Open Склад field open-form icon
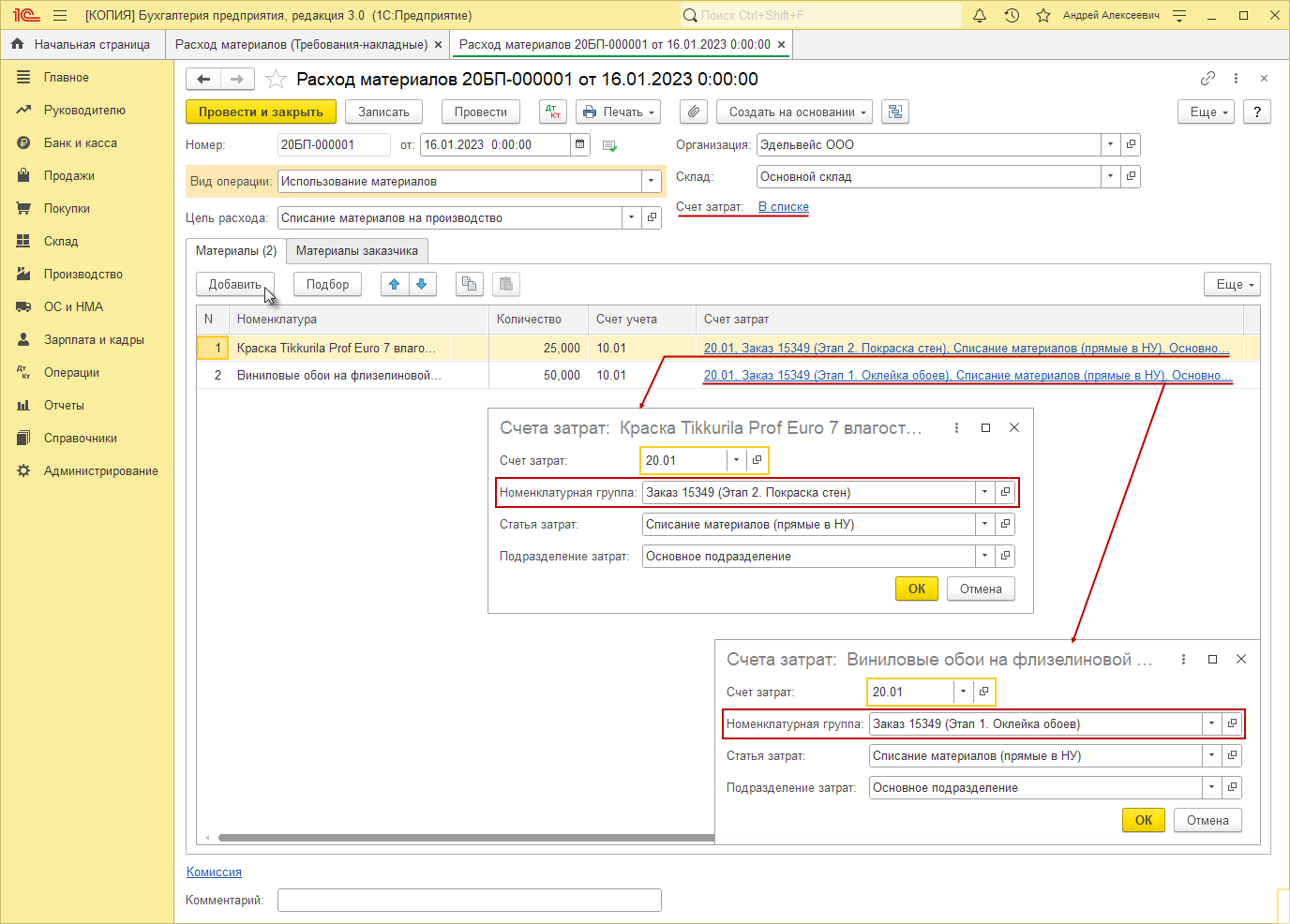 pyautogui.click(x=1131, y=176)
